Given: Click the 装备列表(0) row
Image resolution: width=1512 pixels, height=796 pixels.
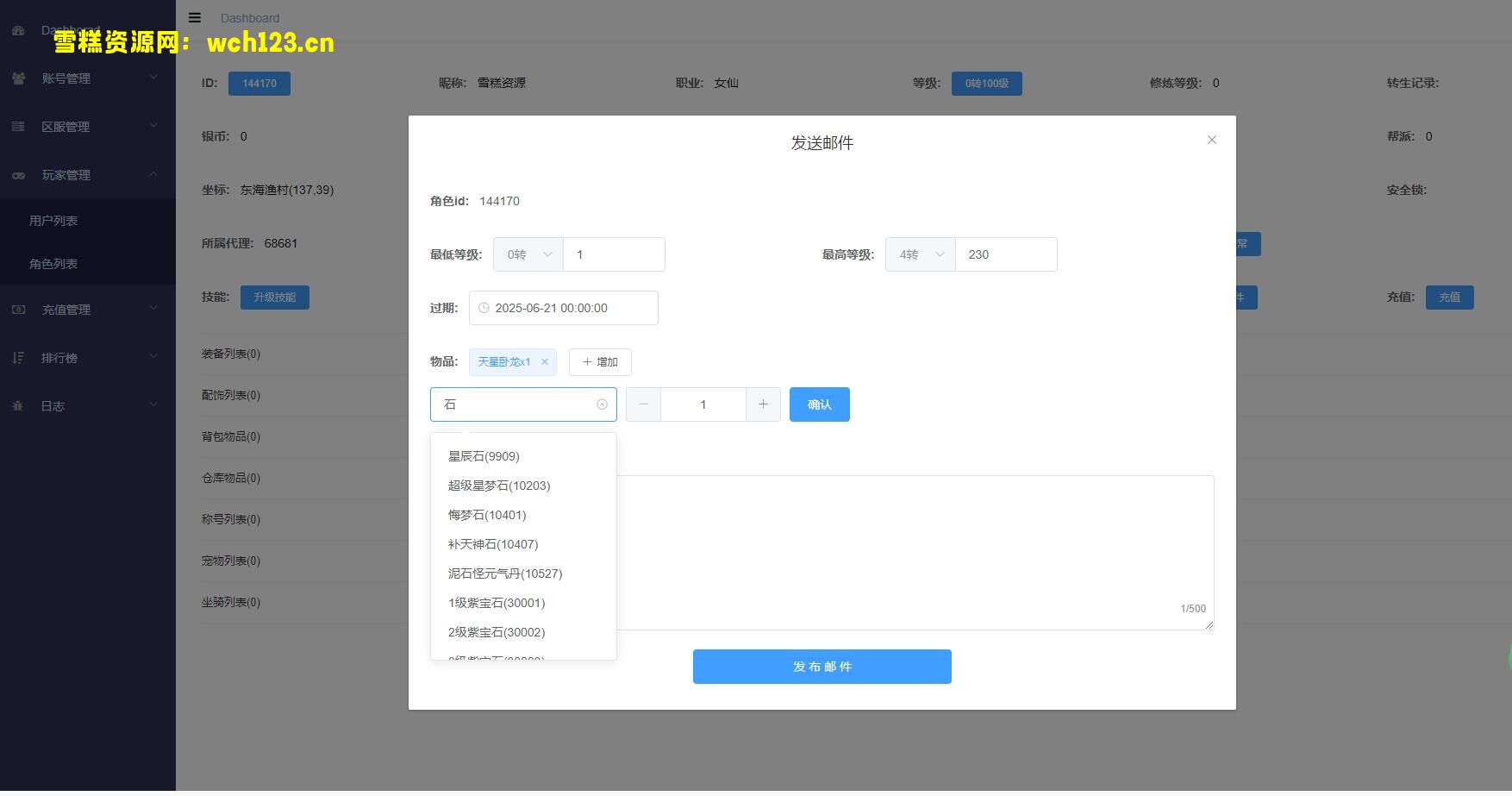Looking at the screenshot, I should pyautogui.click(x=231, y=354).
